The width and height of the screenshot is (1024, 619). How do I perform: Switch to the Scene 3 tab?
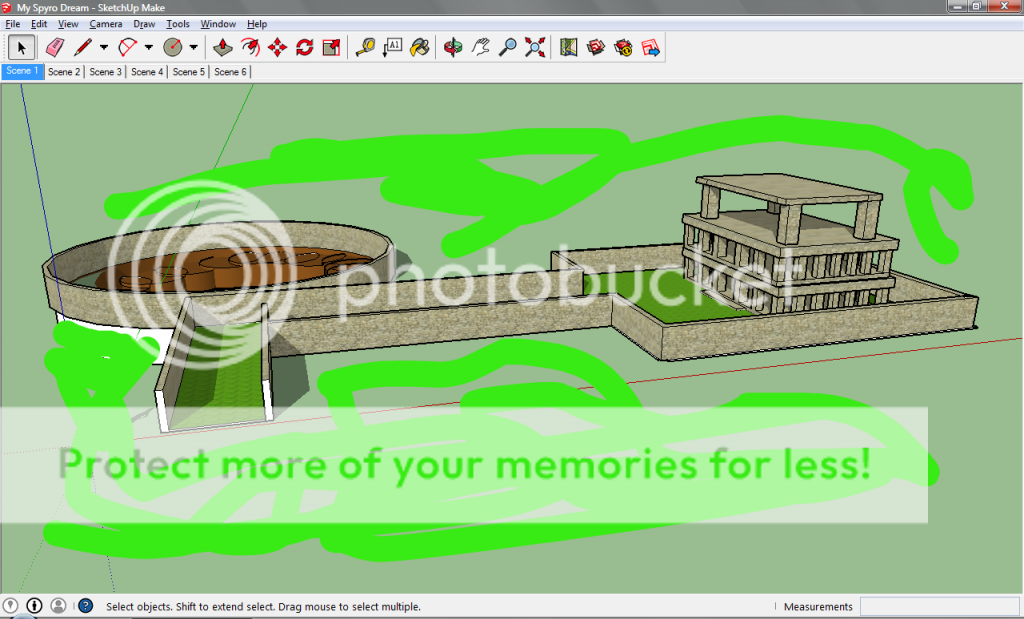point(105,72)
